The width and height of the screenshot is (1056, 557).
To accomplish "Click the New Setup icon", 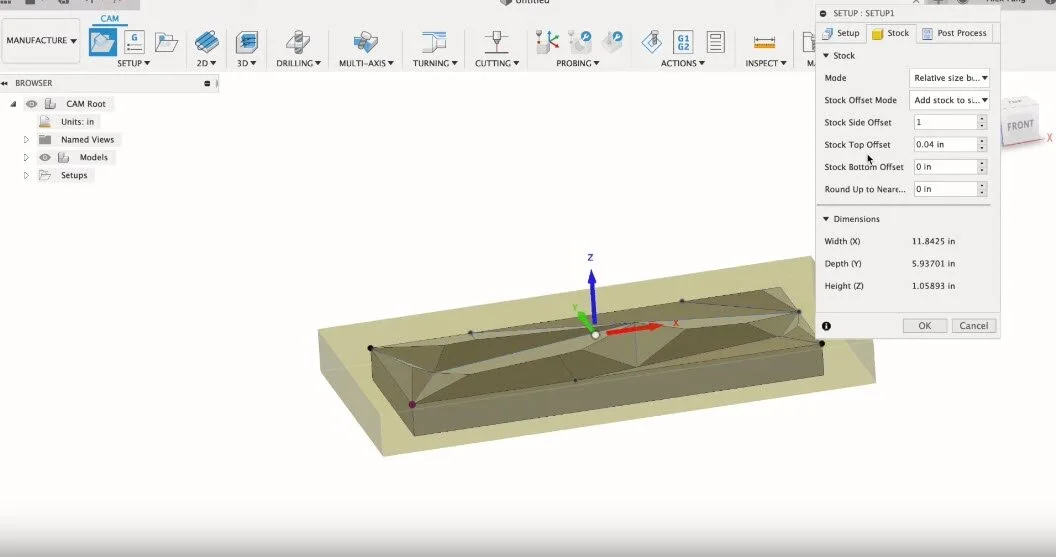I will click(103, 42).
